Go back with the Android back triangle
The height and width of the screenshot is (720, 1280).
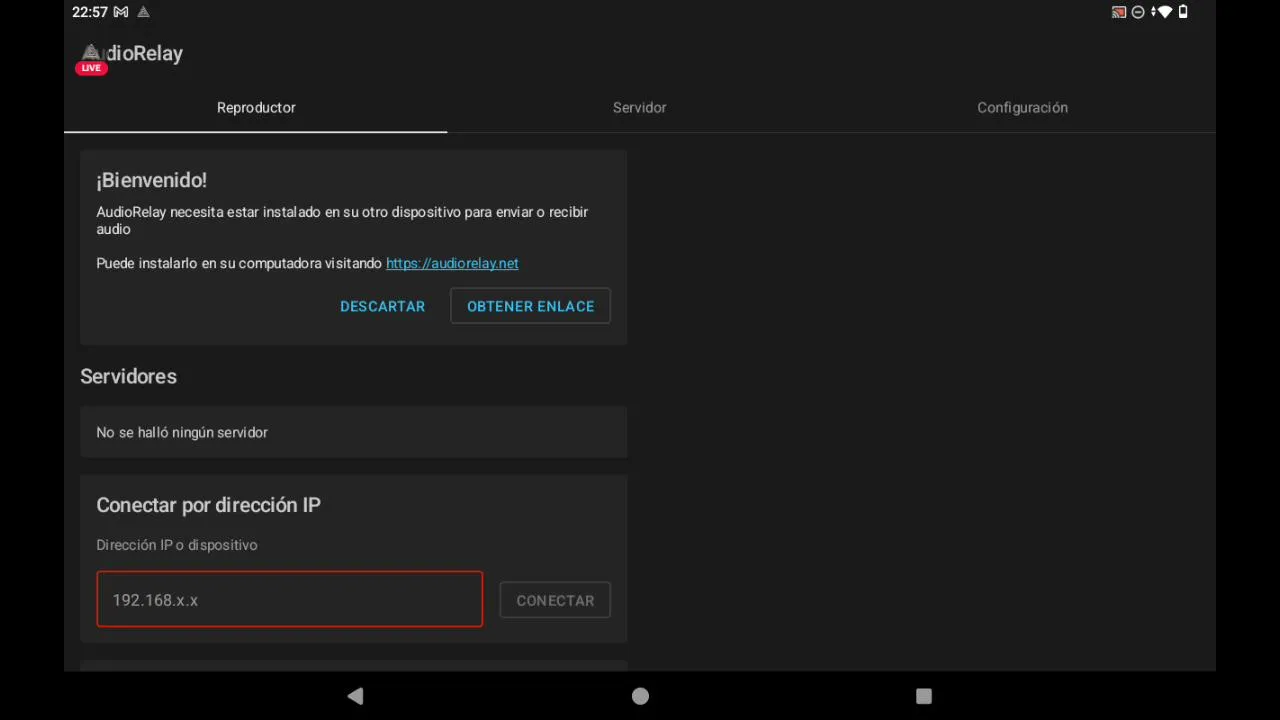pos(355,696)
